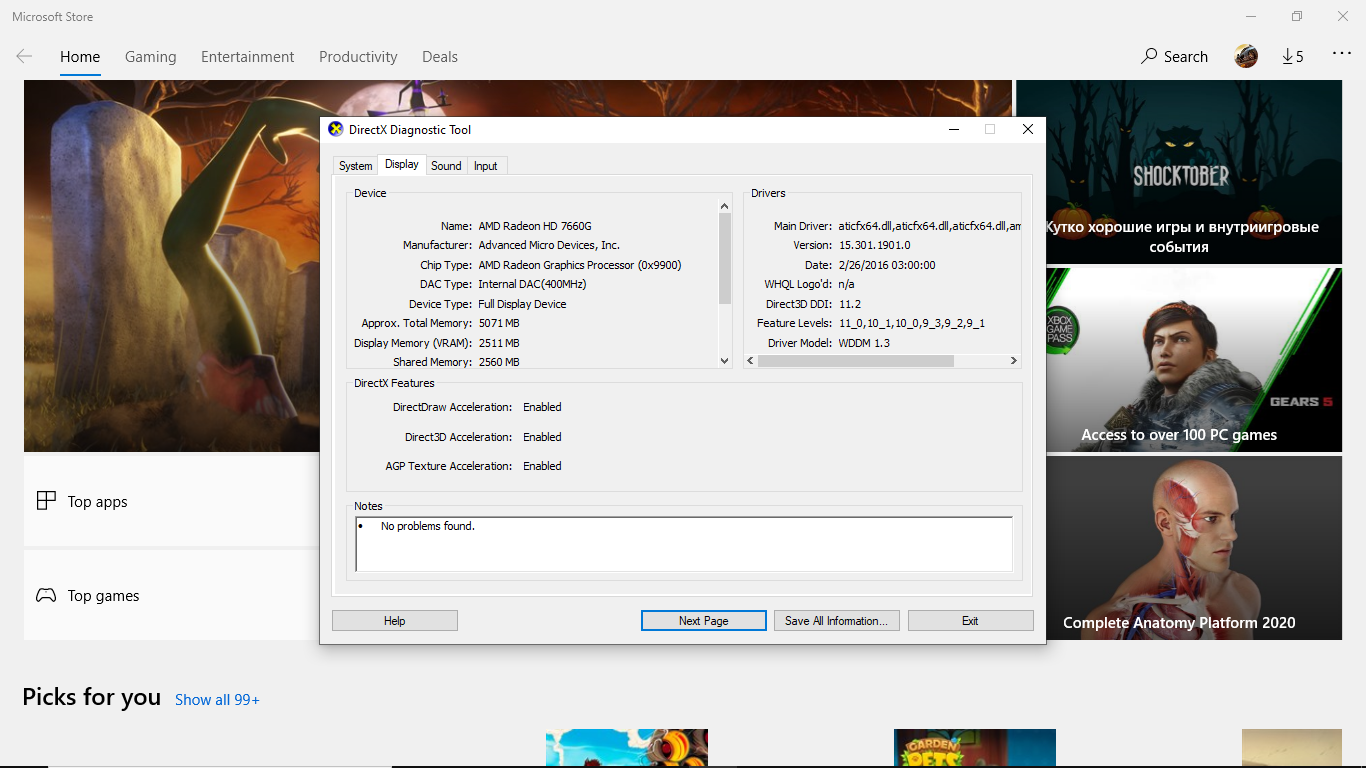Open the Complete Anatomy Platform 2020 banner
The width and height of the screenshot is (1366, 768).
click(1179, 548)
